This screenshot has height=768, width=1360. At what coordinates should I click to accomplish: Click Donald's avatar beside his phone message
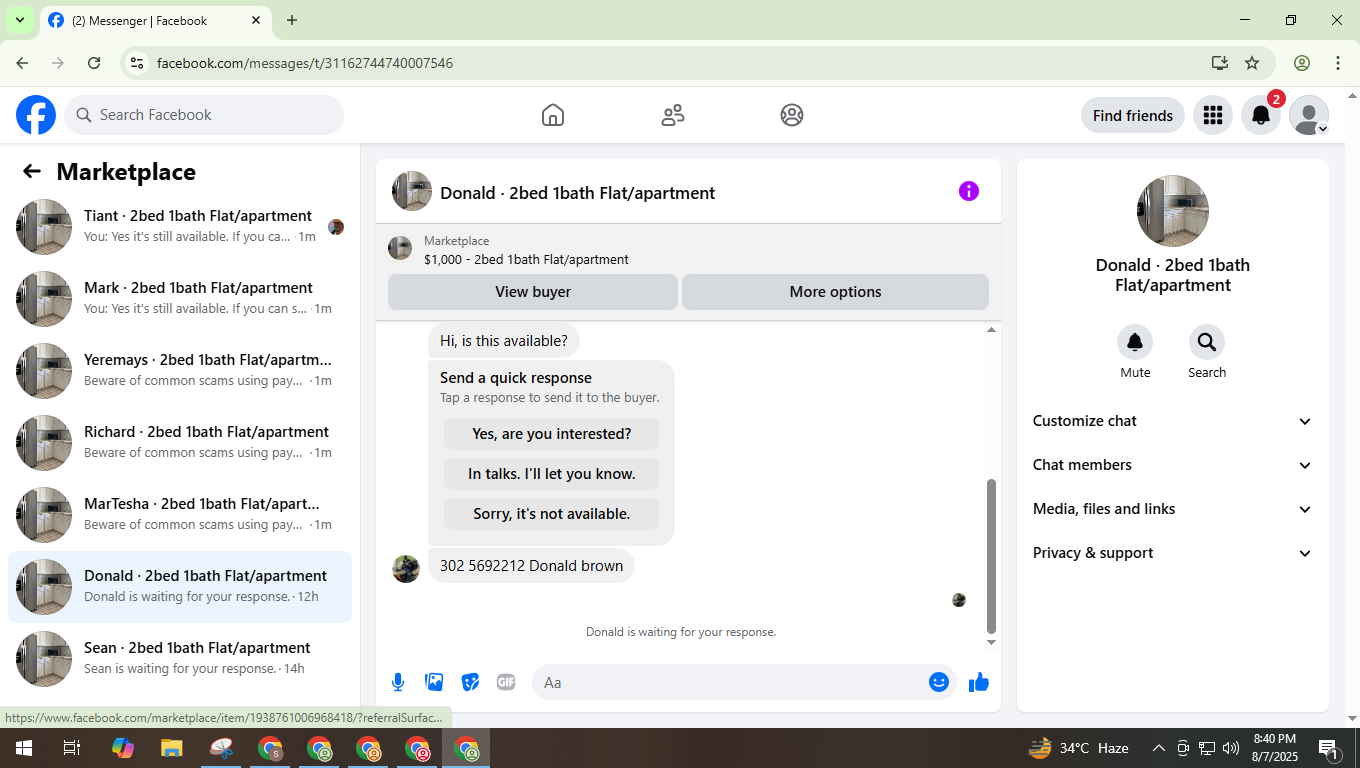click(x=406, y=569)
